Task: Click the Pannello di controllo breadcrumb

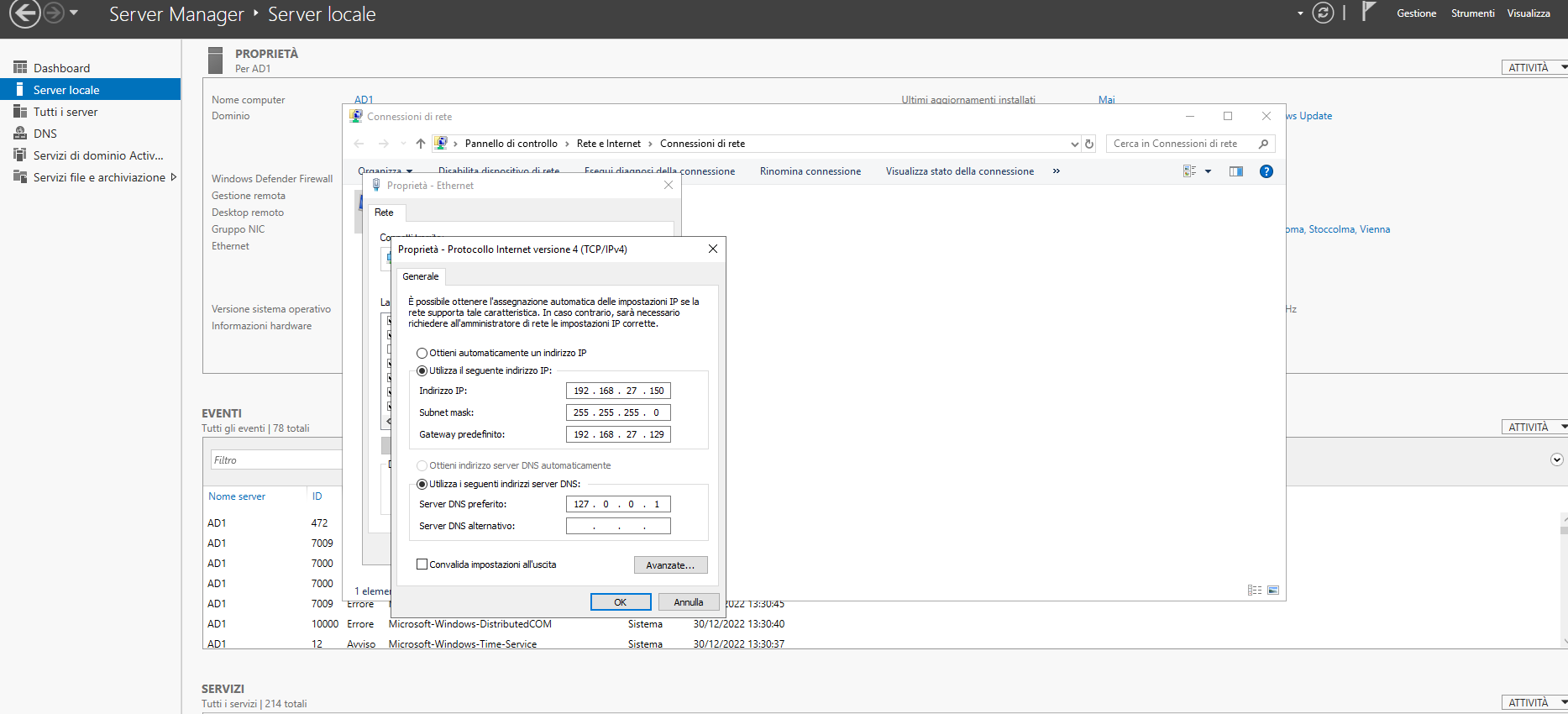Action: [x=511, y=144]
